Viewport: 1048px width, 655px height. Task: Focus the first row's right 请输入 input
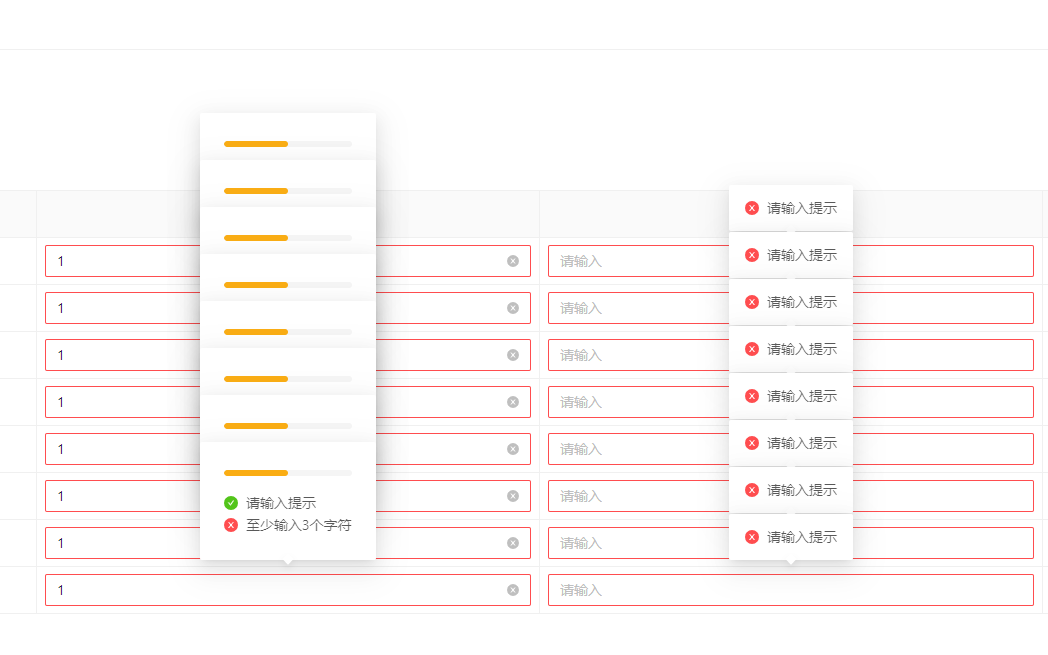pos(791,261)
